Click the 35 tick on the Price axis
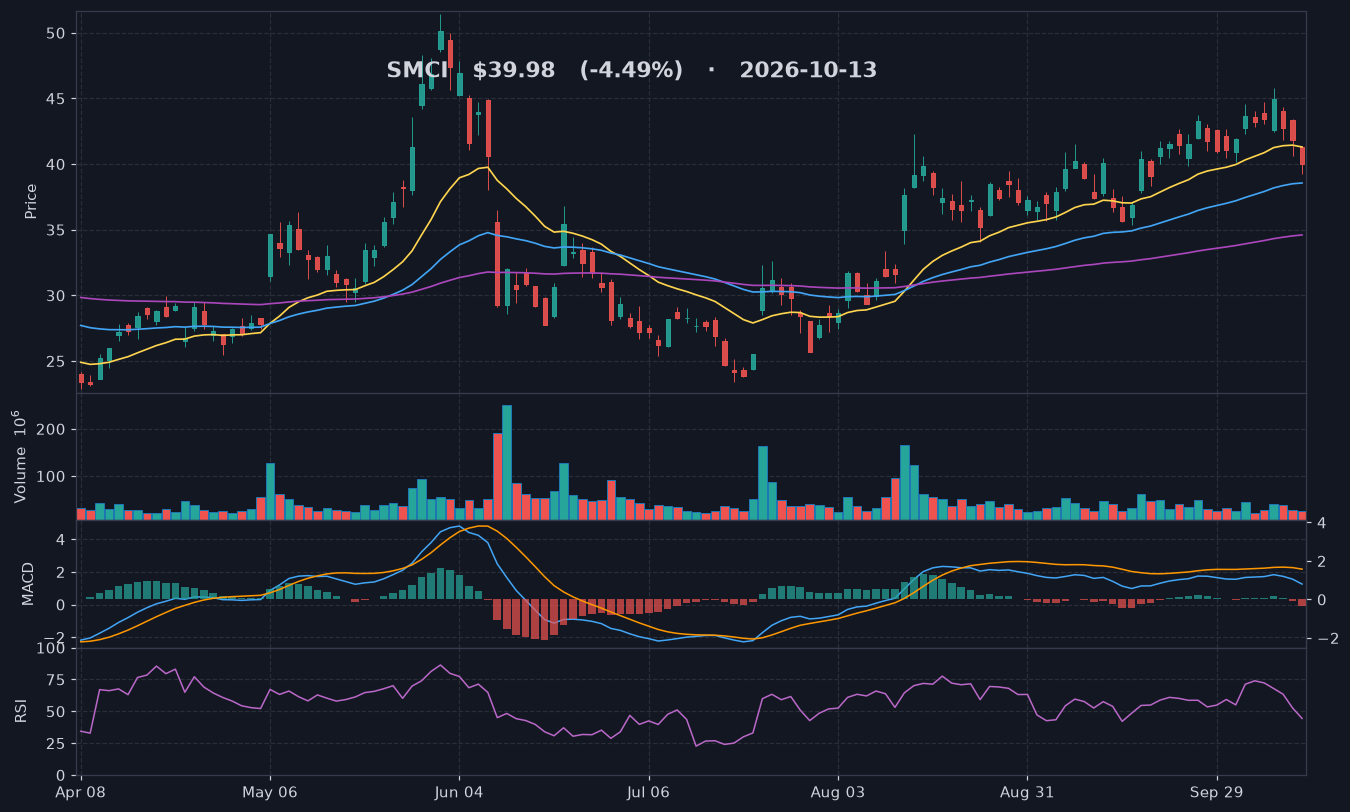Image resolution: width=1350 pixels, height=812 pixels. 56,231
